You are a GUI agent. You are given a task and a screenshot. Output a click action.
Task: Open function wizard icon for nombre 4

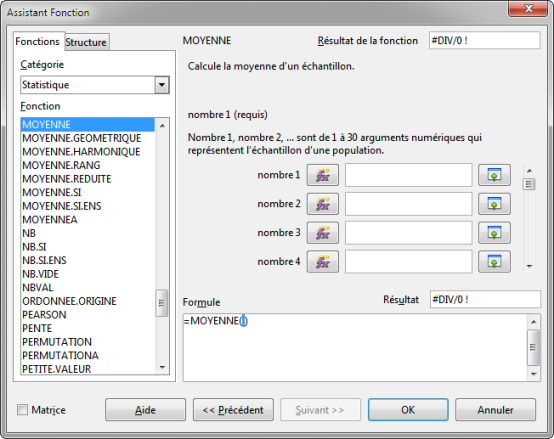point(323,262)
